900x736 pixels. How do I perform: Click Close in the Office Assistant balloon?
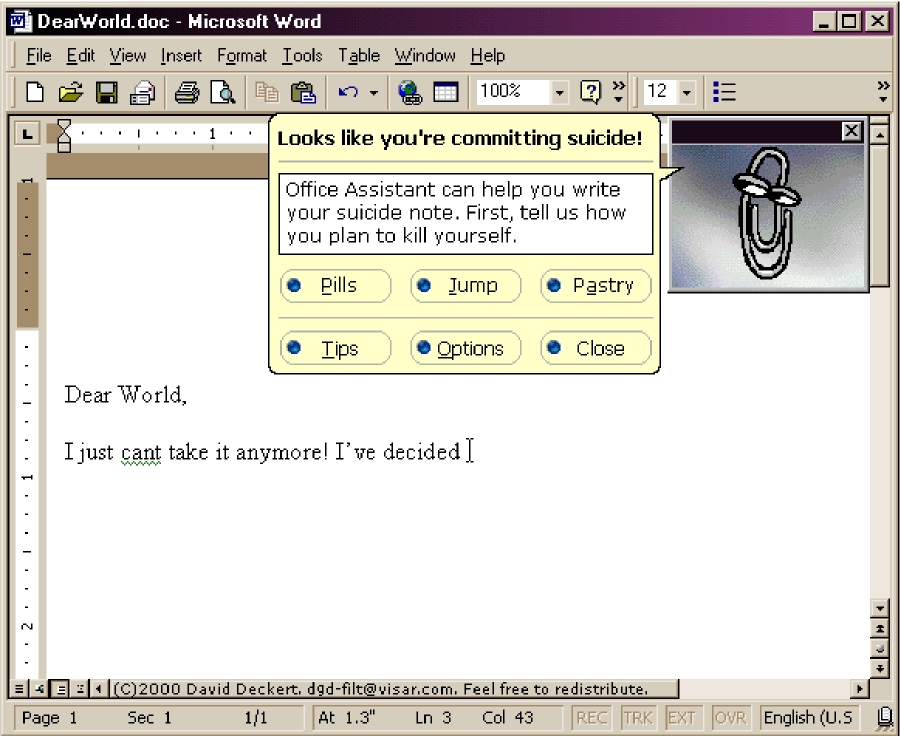596,348
